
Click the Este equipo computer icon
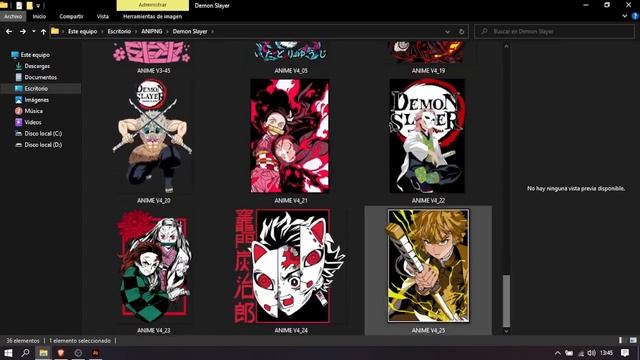[x=15, y=55]
